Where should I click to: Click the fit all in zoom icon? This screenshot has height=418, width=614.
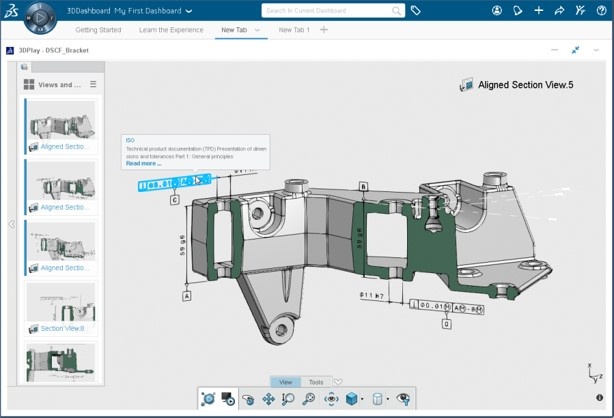(x=309, y=399)
